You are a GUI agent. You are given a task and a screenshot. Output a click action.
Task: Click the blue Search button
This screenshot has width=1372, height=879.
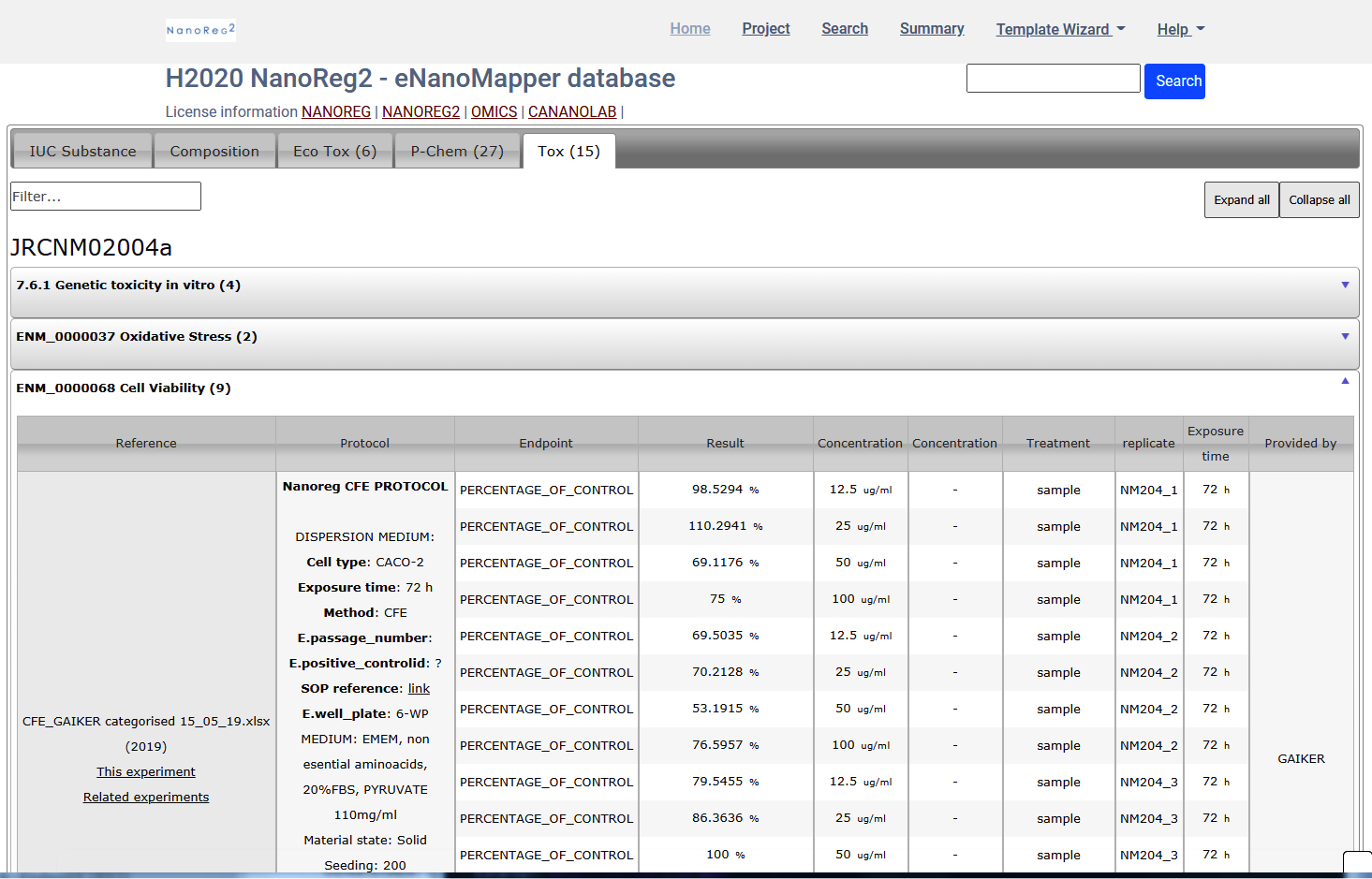point(1174,81)
